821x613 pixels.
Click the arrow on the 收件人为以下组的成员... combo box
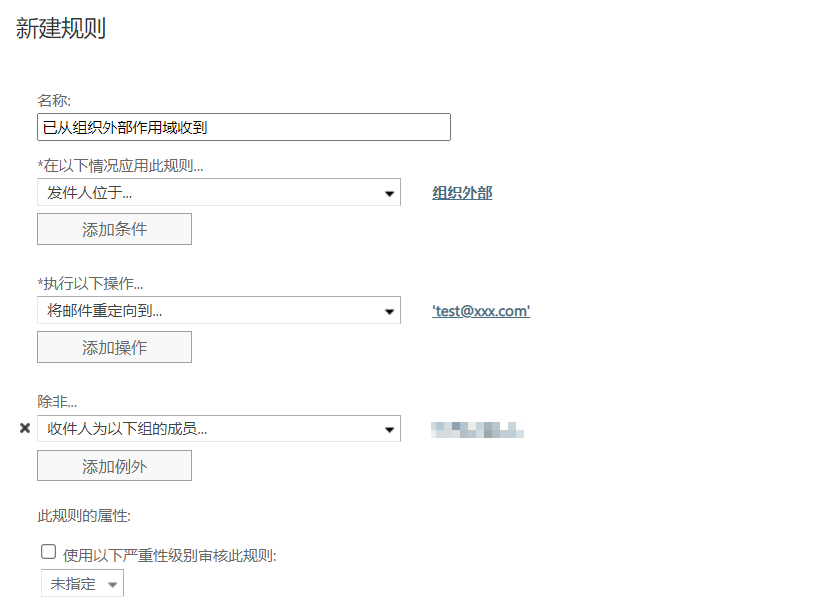click(x=389, y=430)
